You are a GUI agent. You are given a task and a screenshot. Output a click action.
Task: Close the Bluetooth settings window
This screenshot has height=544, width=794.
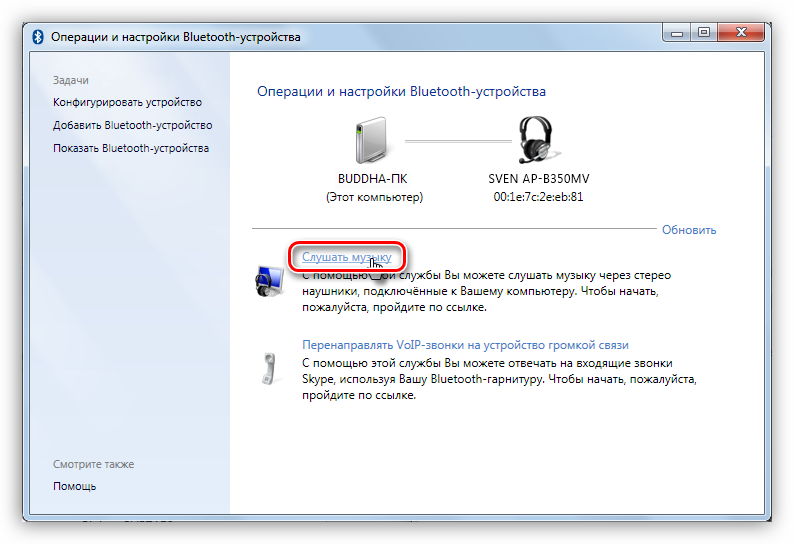click(x=744, y=33)
